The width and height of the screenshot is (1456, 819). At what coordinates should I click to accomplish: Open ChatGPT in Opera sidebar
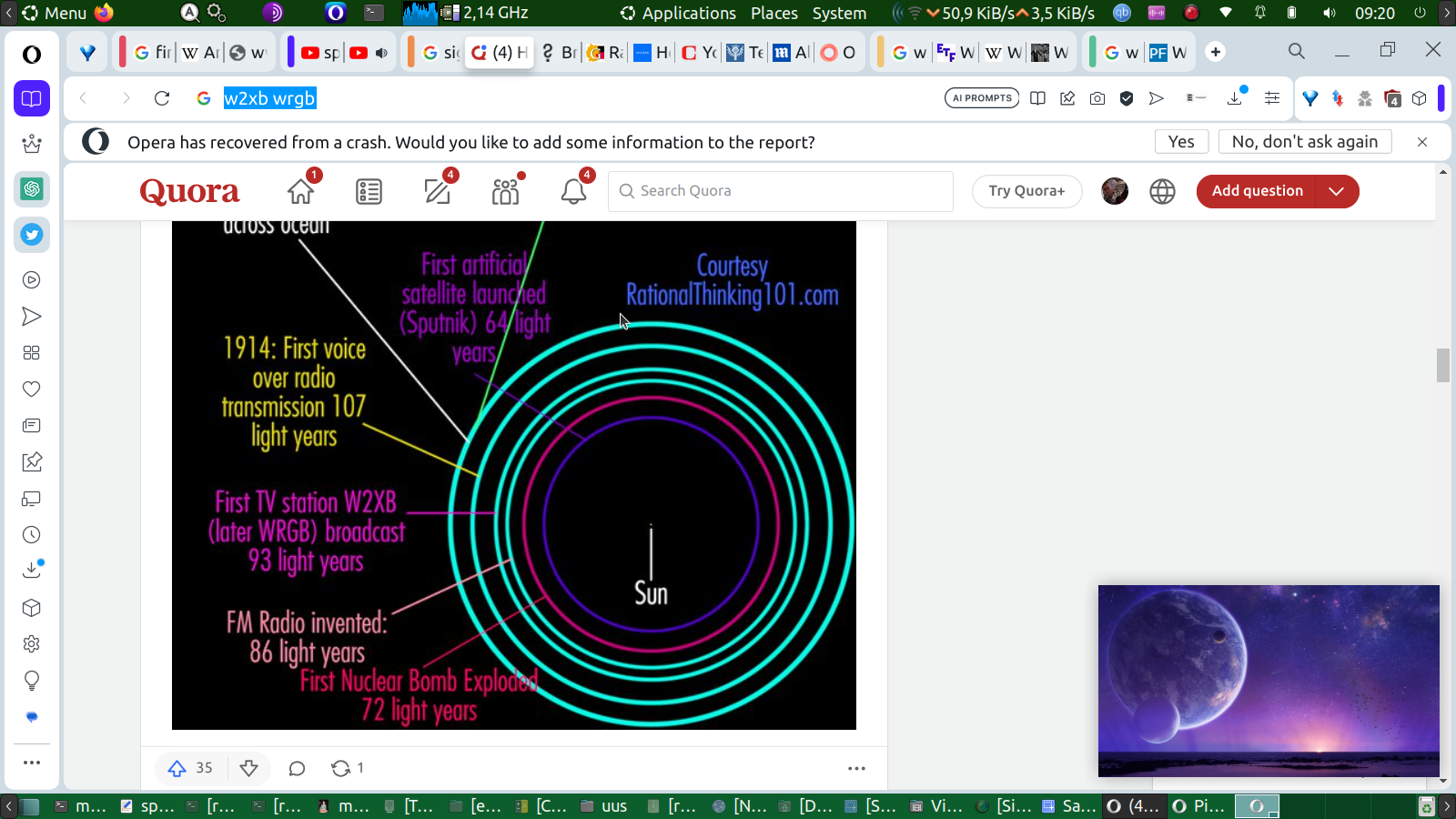click(32, 189)
